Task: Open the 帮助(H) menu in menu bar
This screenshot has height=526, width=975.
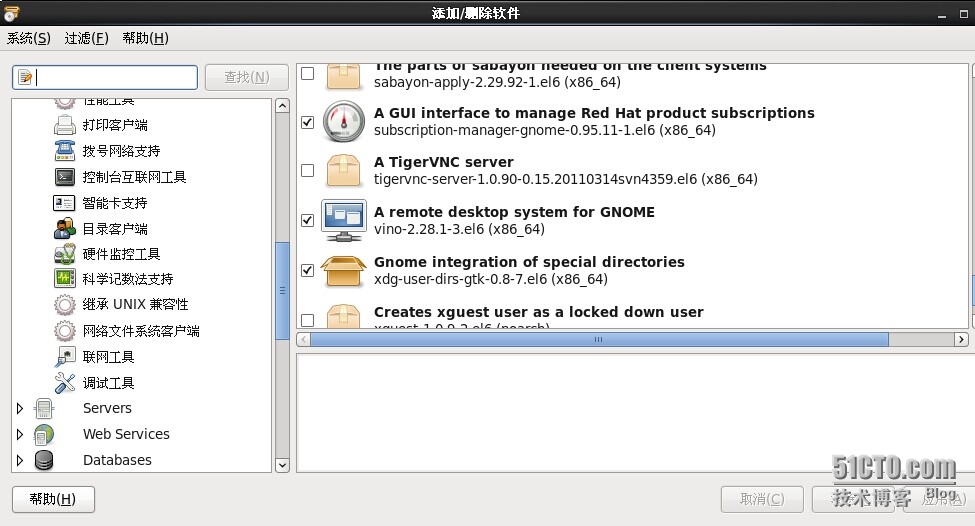Action: [x=146, y=39]
